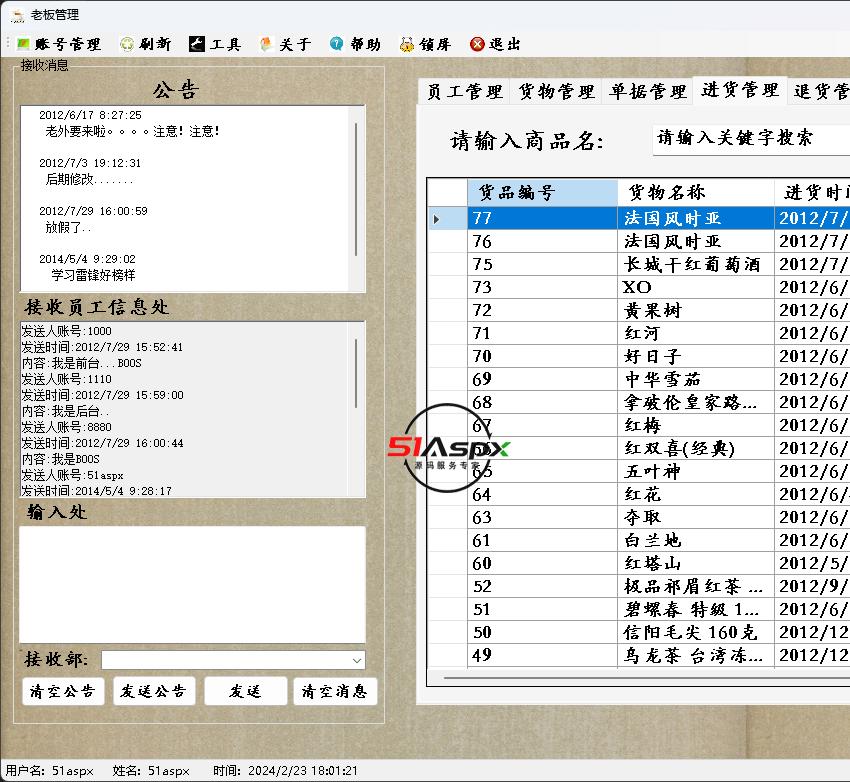Select the 拿破伦皇家路... cell

pos(696,402)
